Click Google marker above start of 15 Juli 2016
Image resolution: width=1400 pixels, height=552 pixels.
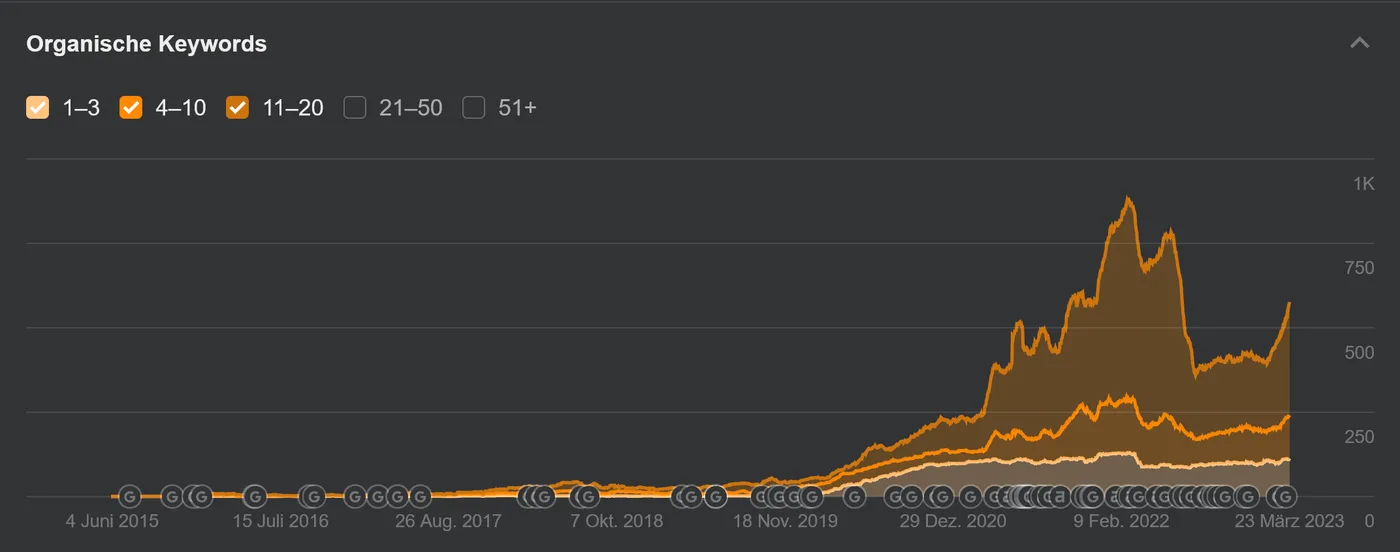click(255, 496)
